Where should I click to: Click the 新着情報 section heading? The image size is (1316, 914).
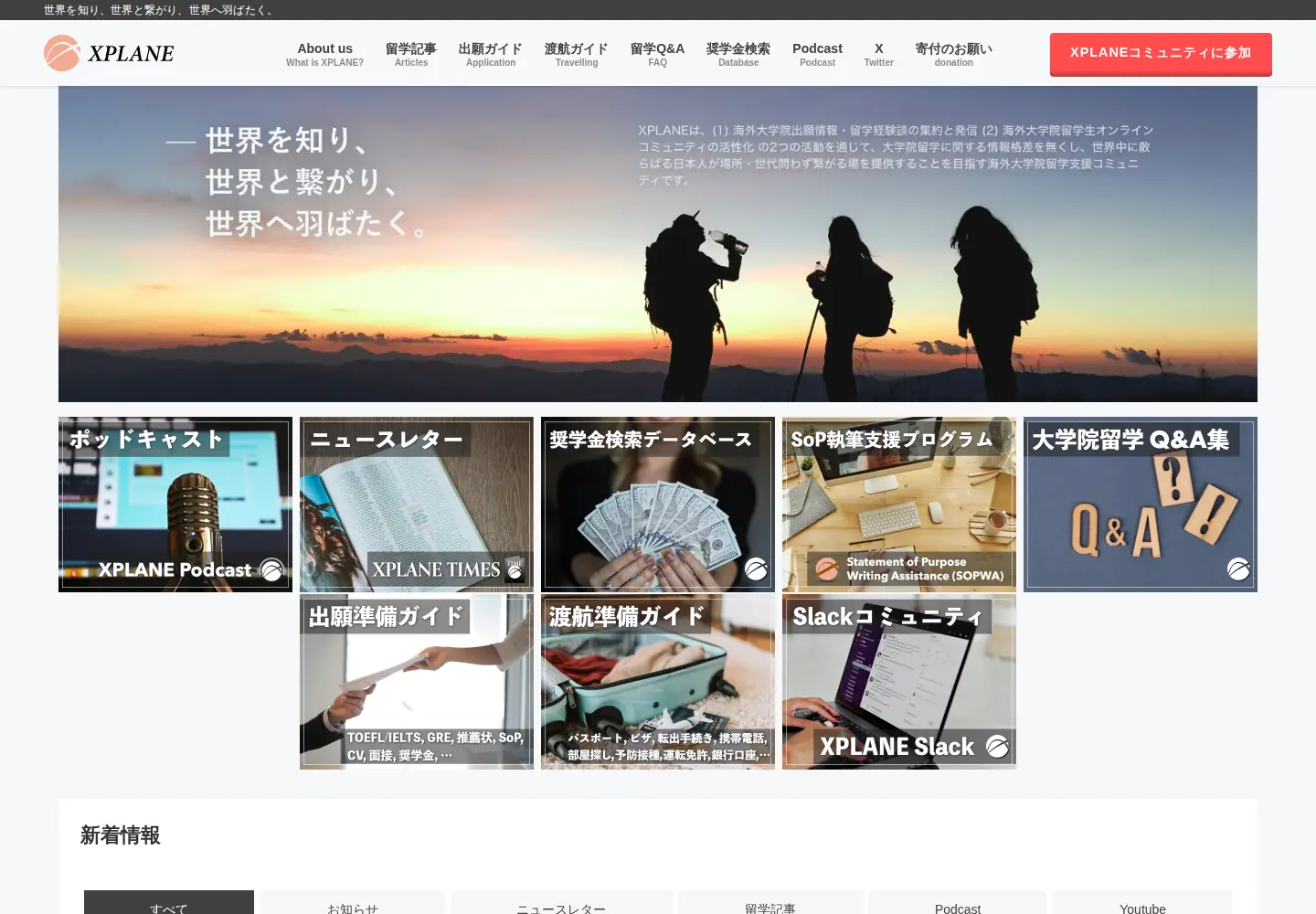tap(121, 835)
